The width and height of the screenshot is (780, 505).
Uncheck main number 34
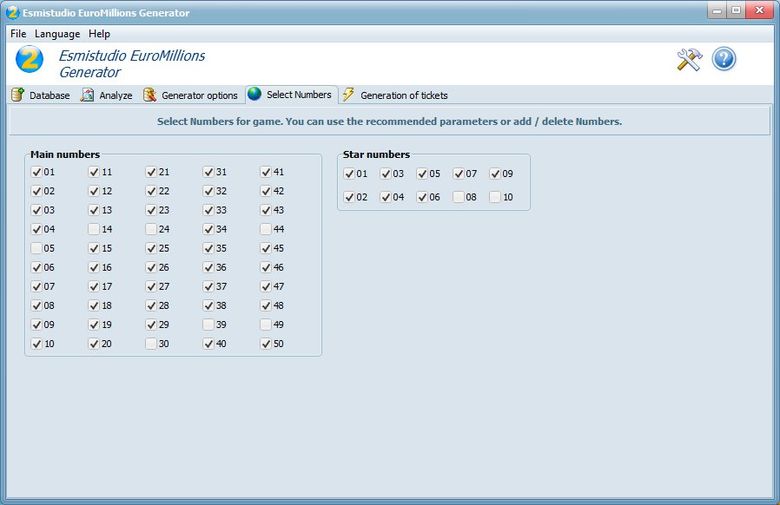tap(208, 229)
